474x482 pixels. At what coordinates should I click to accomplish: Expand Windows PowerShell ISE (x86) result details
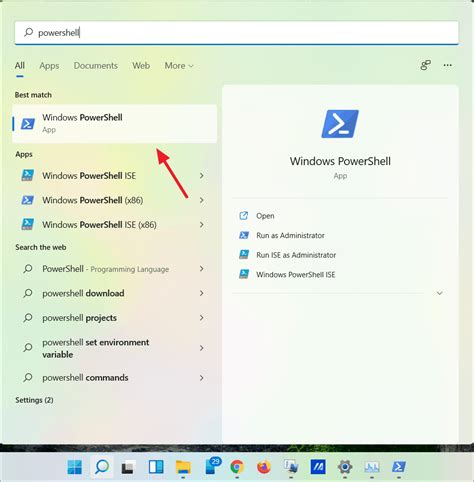(x=202, y=225)
